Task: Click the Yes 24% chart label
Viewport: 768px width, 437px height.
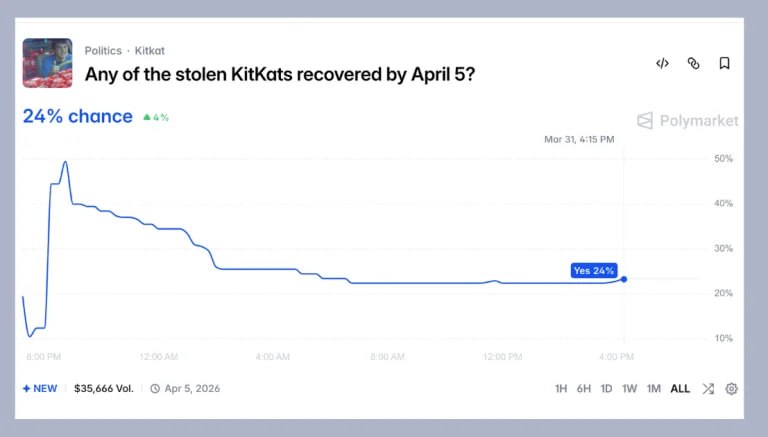Action: click(594, 270)
